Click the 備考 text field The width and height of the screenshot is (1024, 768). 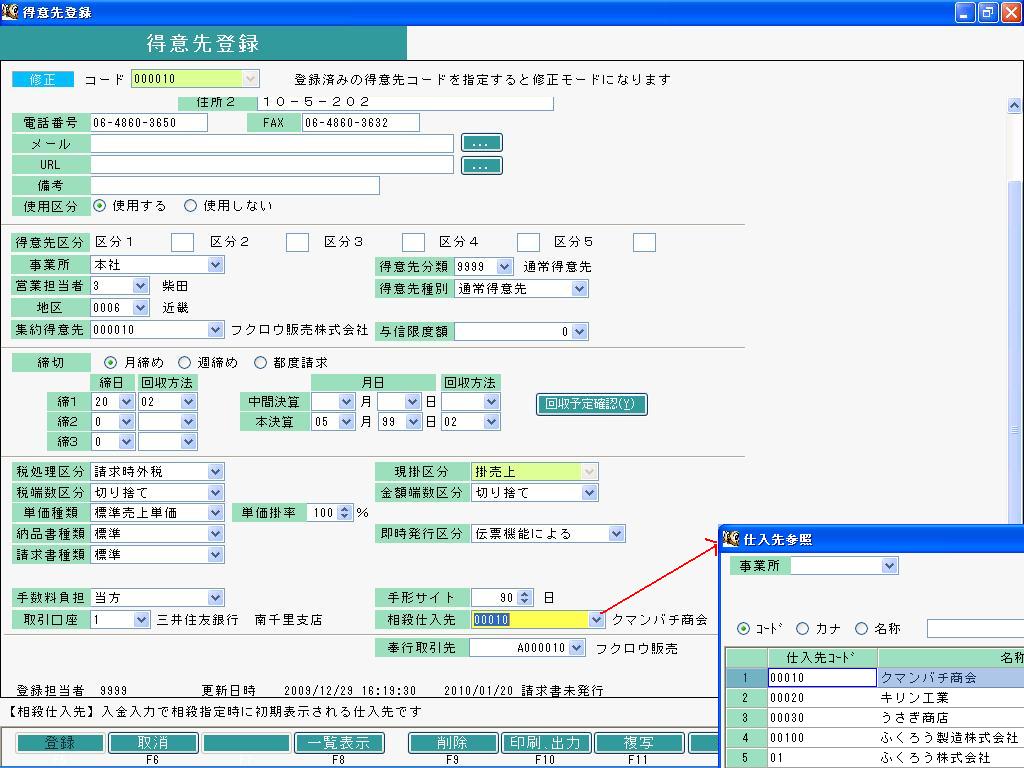click(235, 185)
